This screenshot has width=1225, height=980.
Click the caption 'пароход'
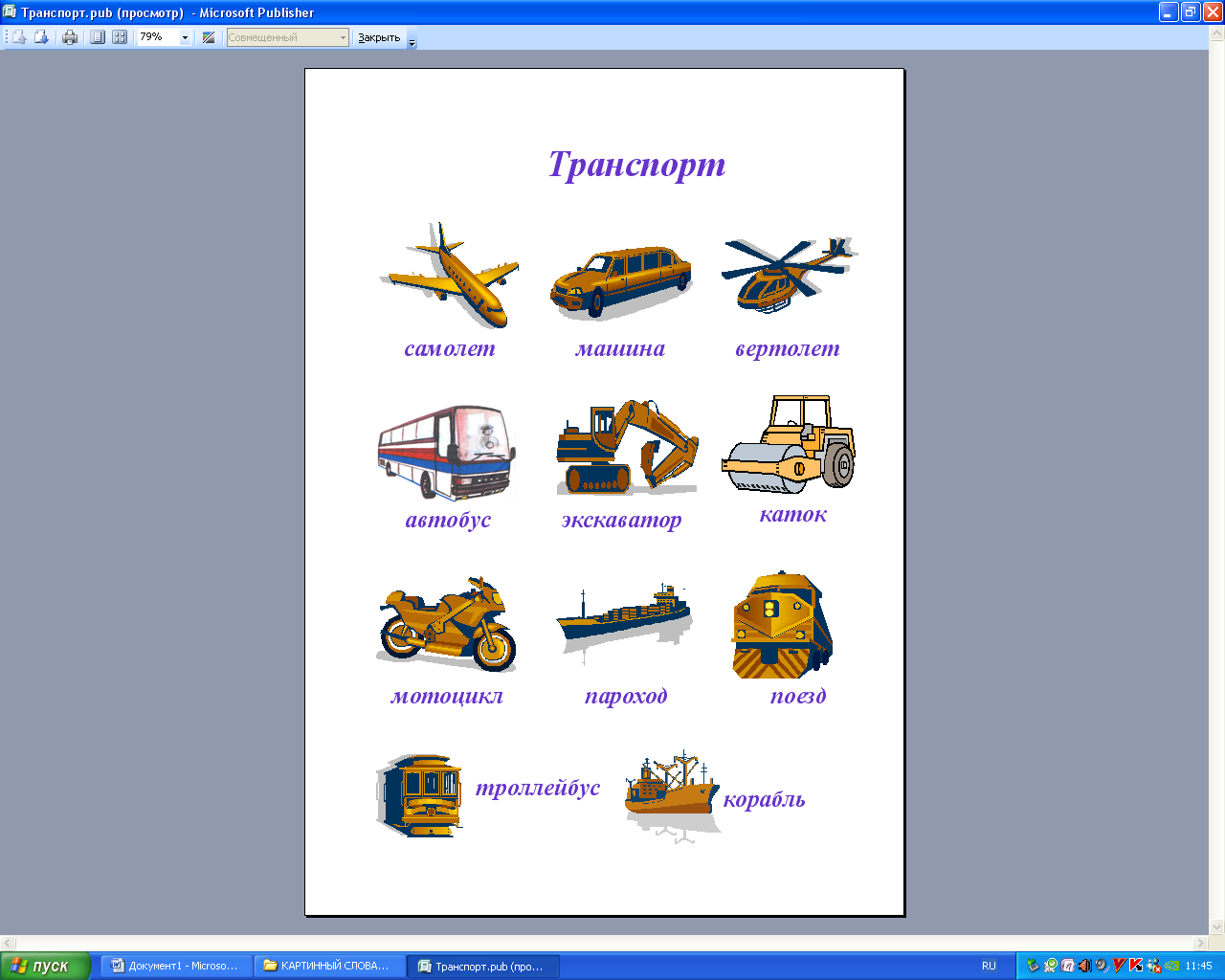(x=626, y=697)
